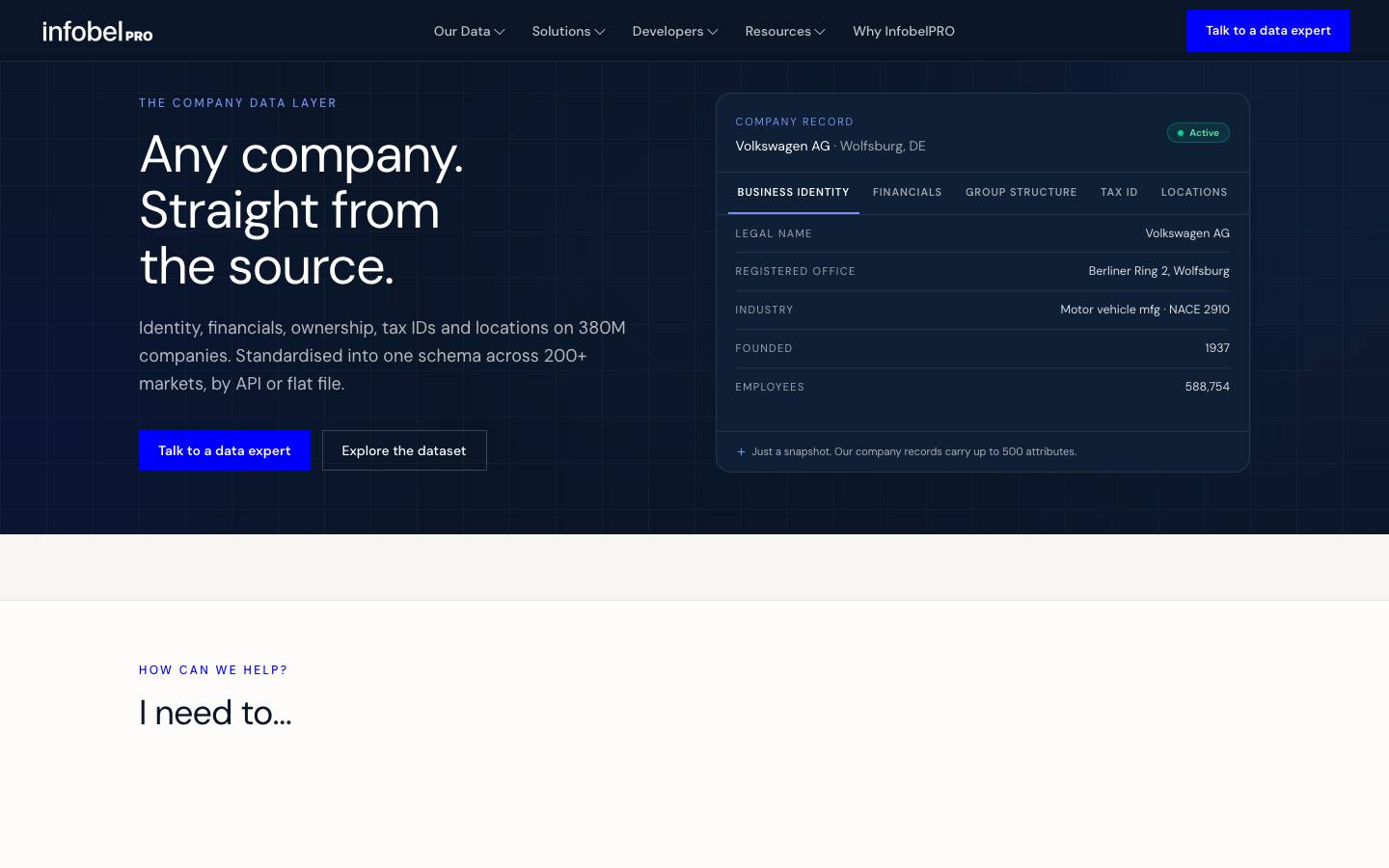
Task: Click the company name Volkswagen AG in record header
Action: pyautogui.click(x=783, y=146)
